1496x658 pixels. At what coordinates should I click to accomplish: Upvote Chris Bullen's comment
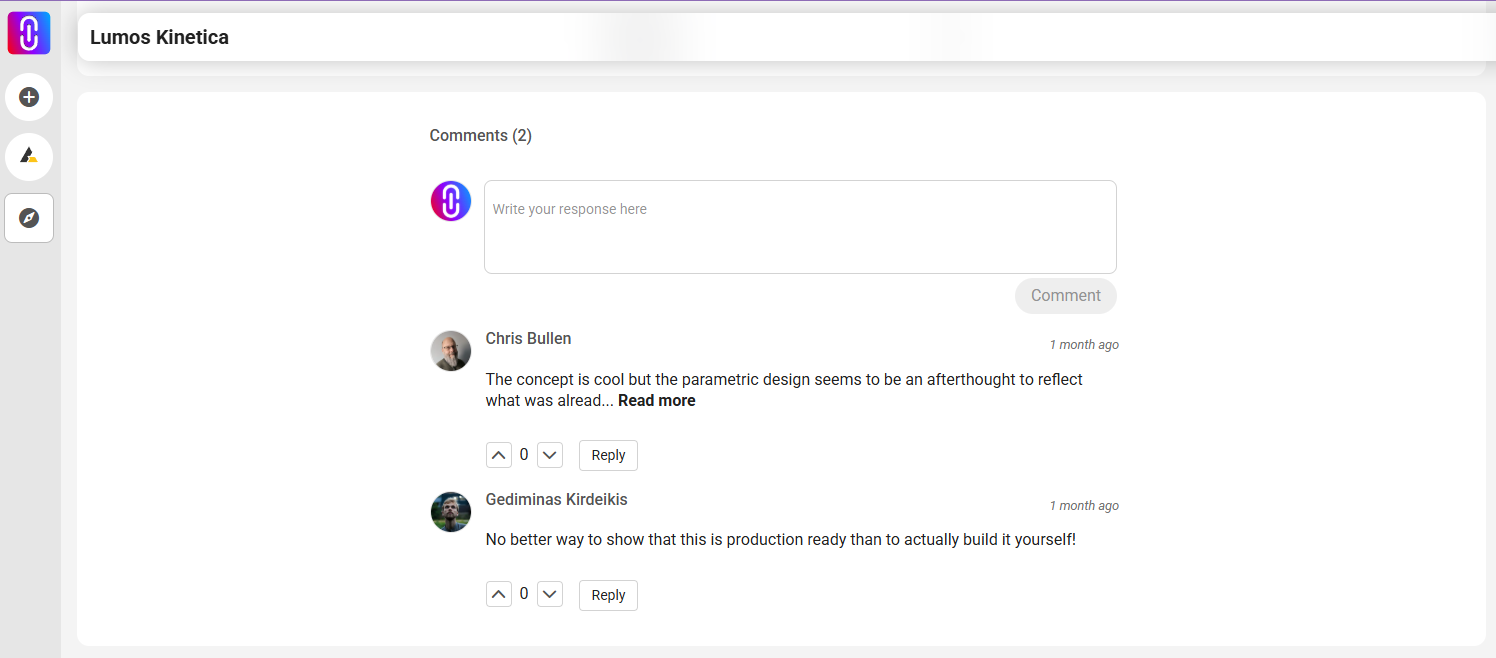[x=499, y=454]
